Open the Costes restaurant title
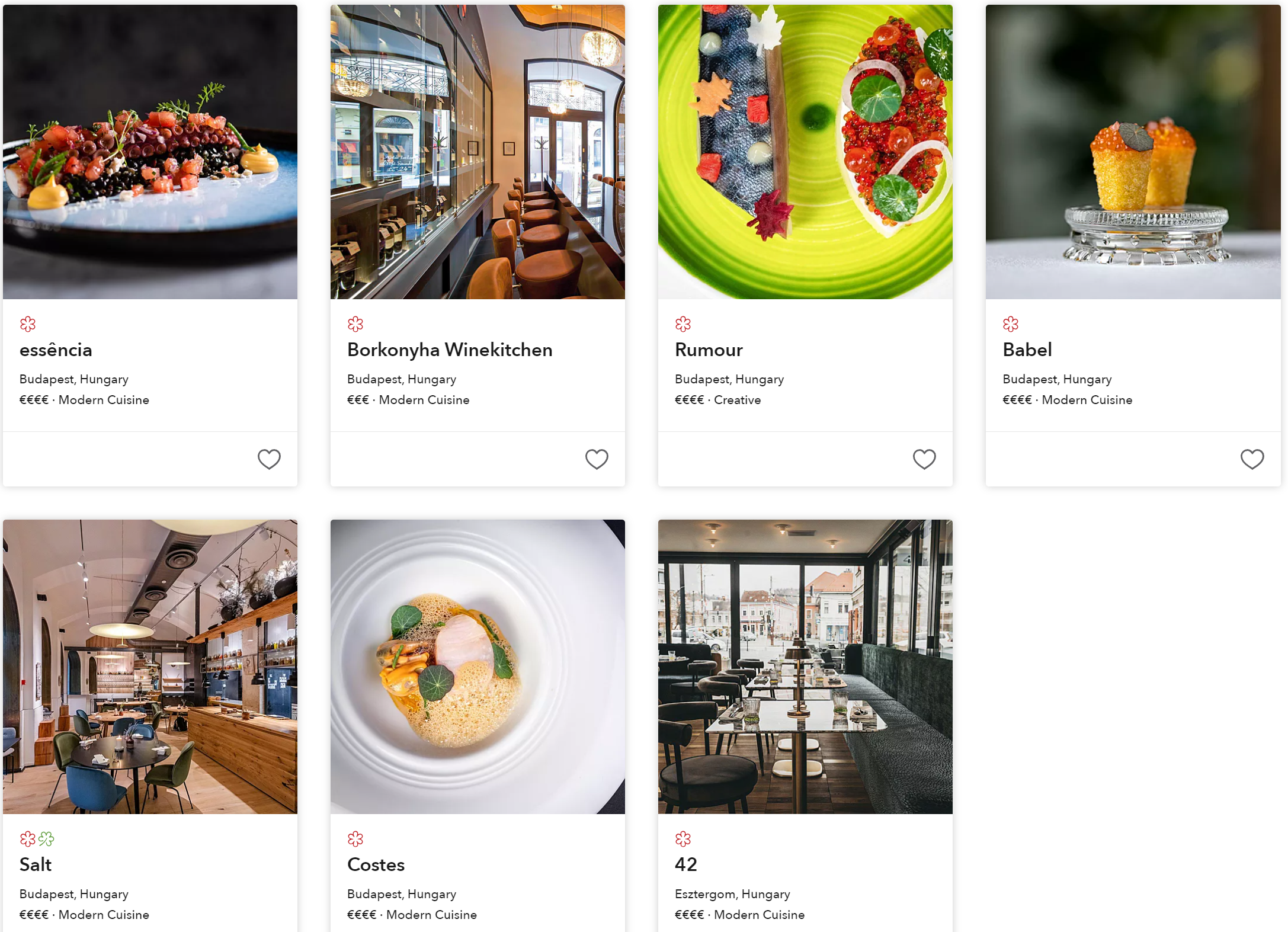 (376, 865)
